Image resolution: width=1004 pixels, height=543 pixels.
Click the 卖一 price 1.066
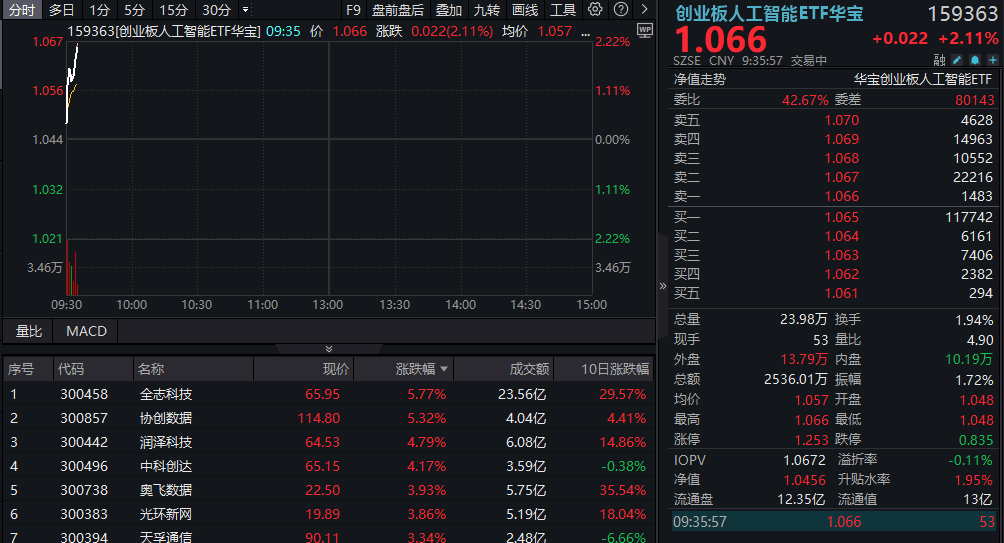[x=841, y=196]
